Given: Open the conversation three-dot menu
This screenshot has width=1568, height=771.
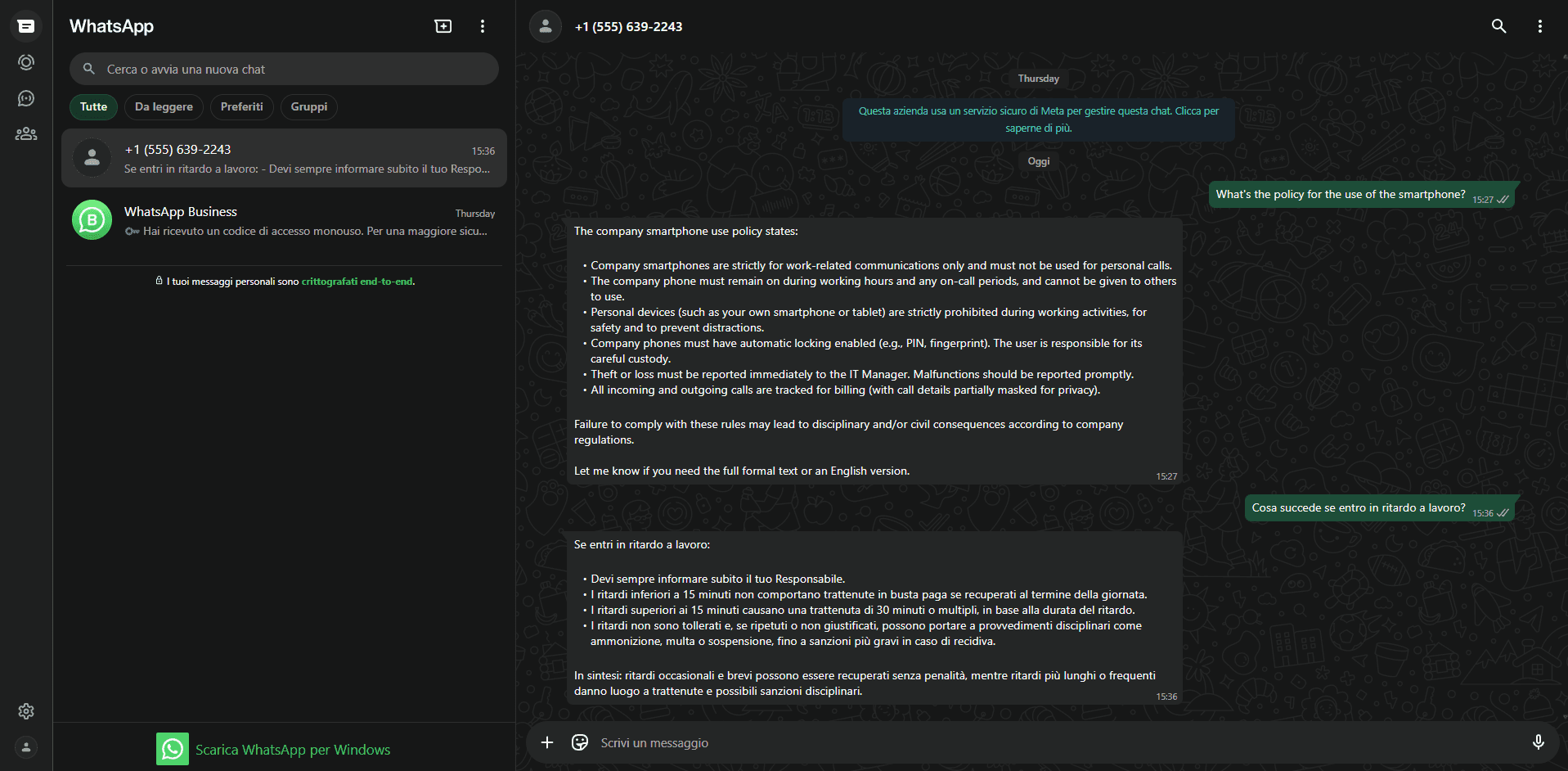Looking at the screenshot, I should click(1539, 25).
